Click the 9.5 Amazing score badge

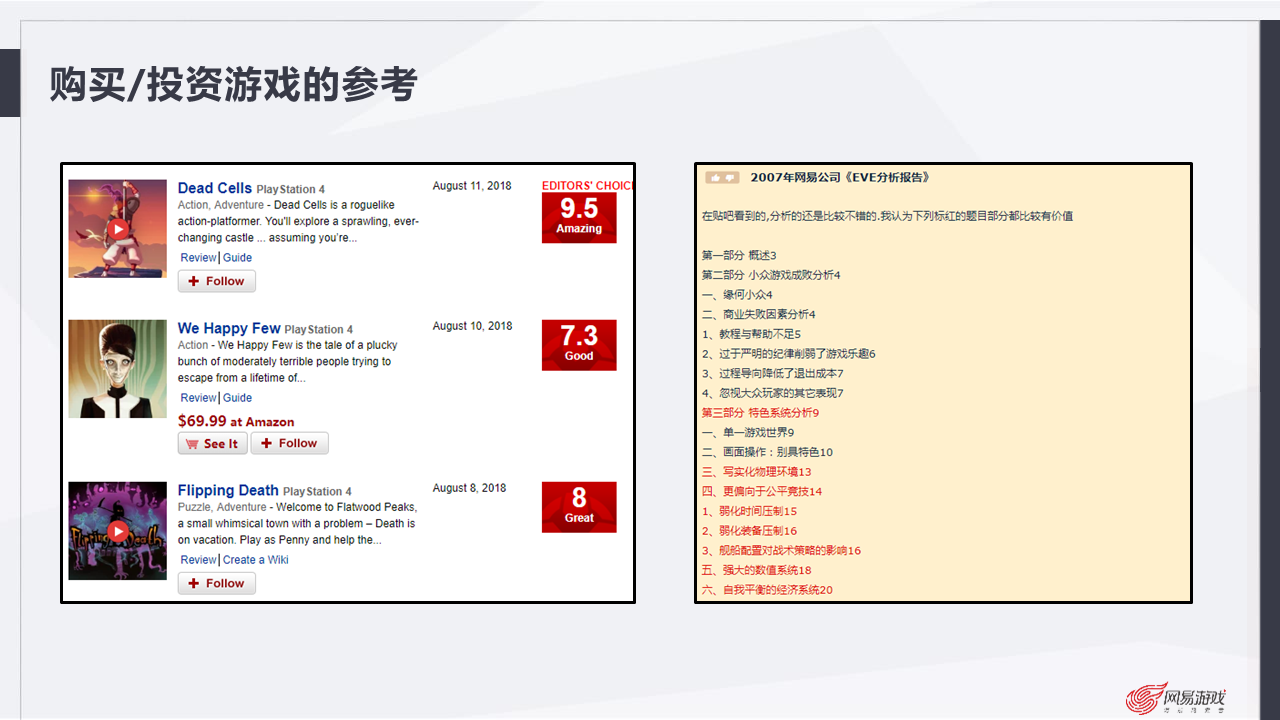[x=579, y=217]
